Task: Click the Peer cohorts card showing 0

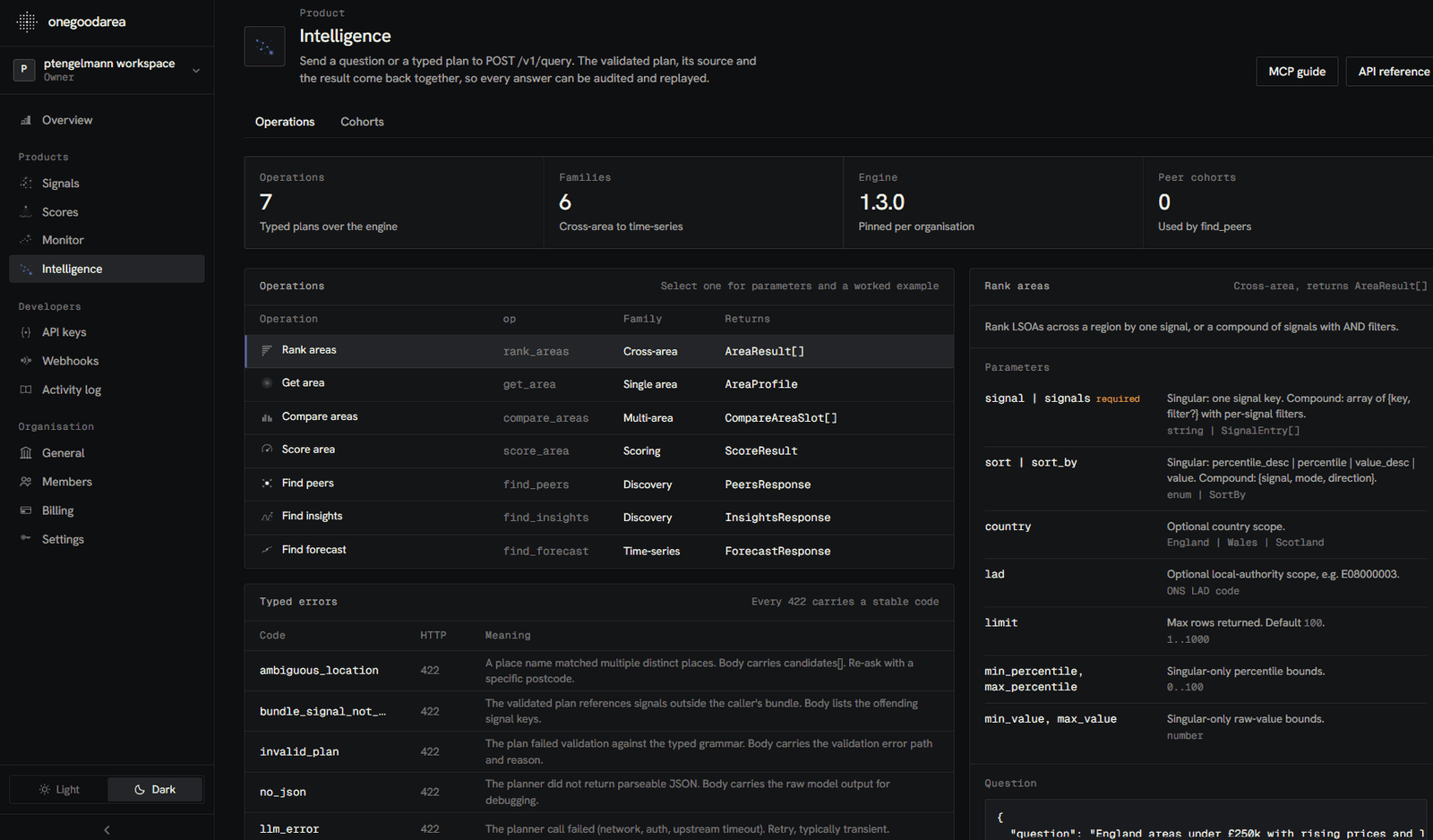Action: pyautogui.click(x=1288, y=202)
